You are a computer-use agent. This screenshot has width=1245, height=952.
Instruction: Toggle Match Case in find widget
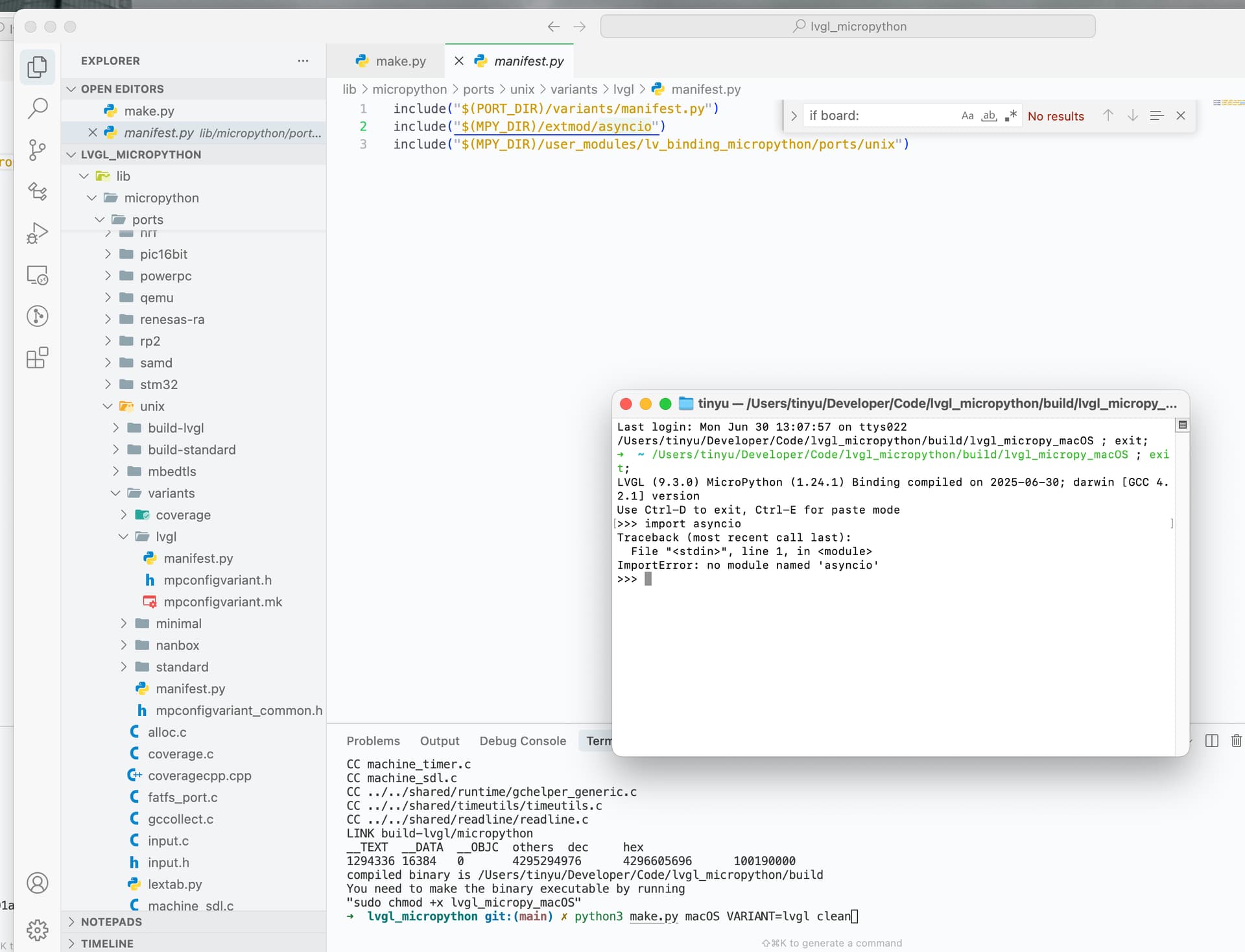[x=967, y=115]
